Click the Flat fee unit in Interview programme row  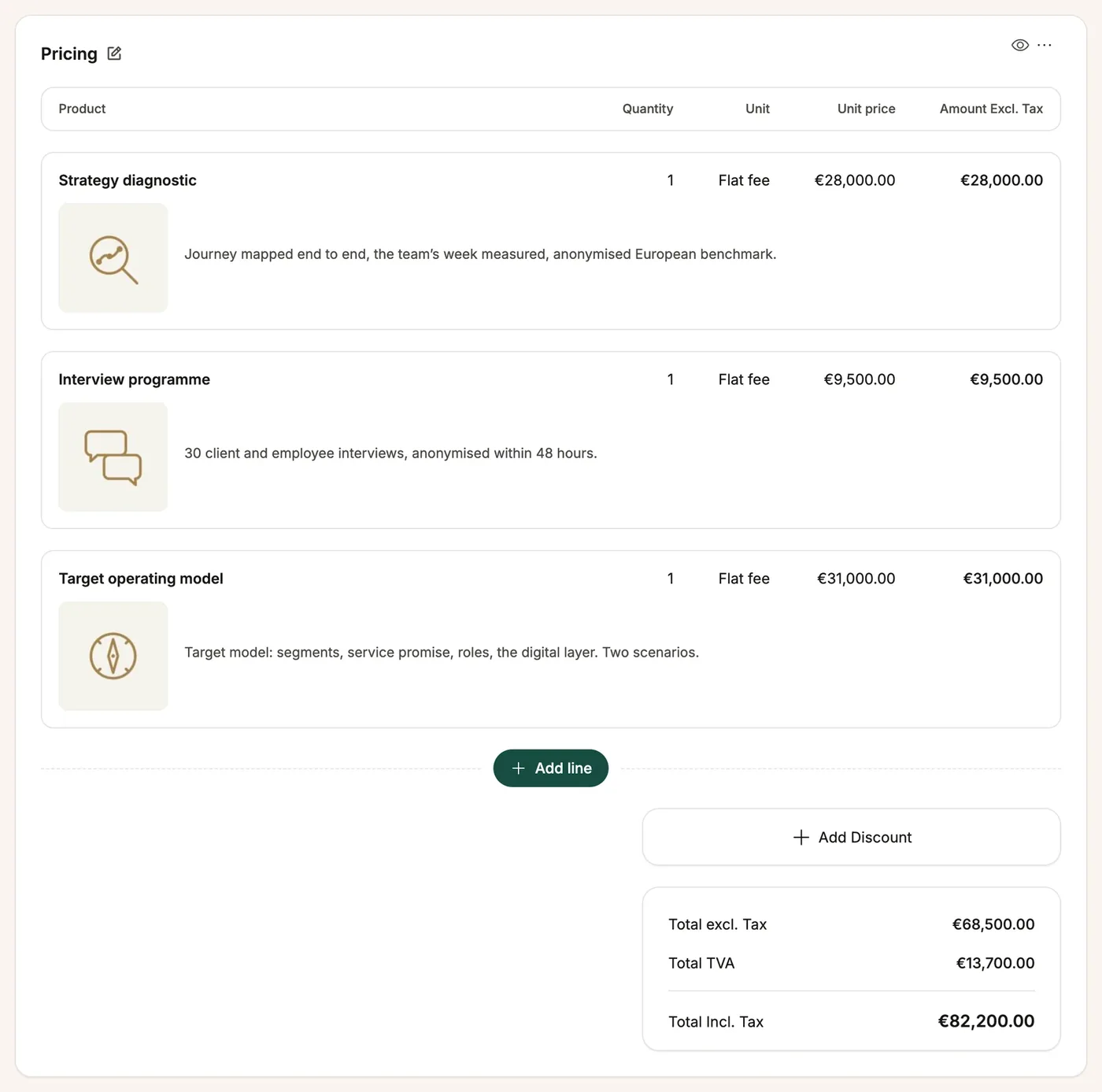(744, 379)
